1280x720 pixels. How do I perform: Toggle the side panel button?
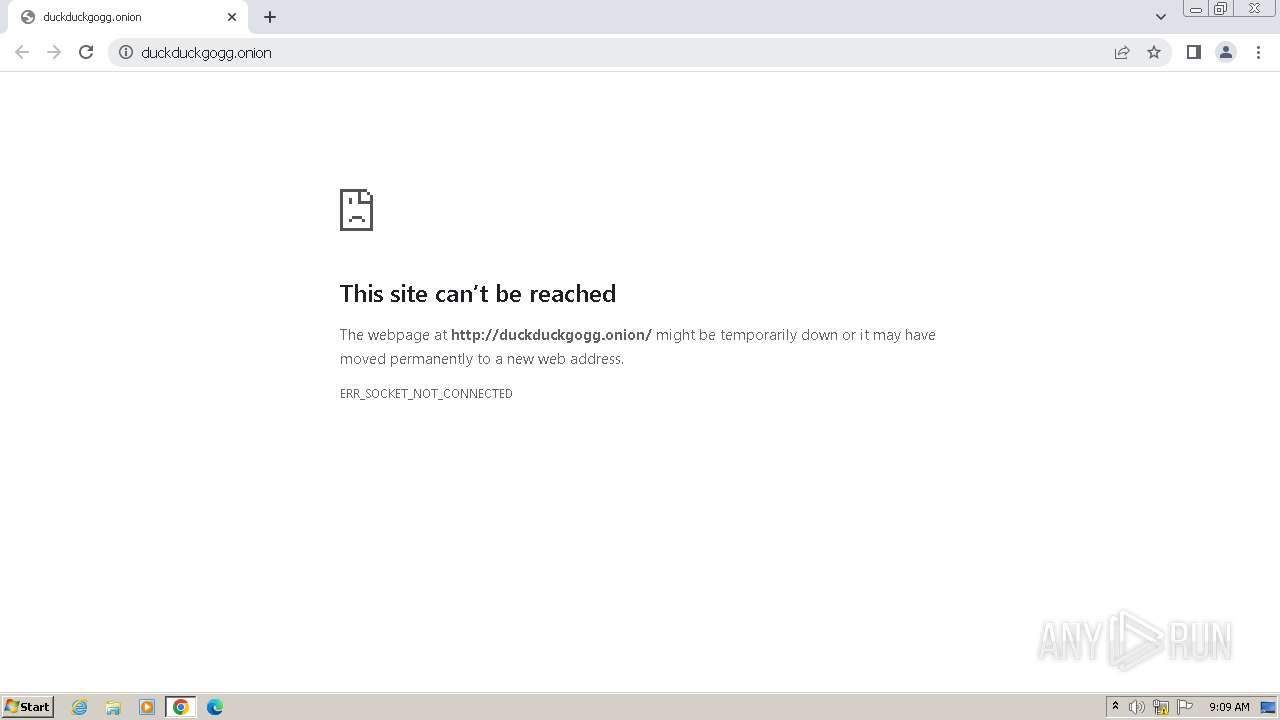pos(1193,52)
